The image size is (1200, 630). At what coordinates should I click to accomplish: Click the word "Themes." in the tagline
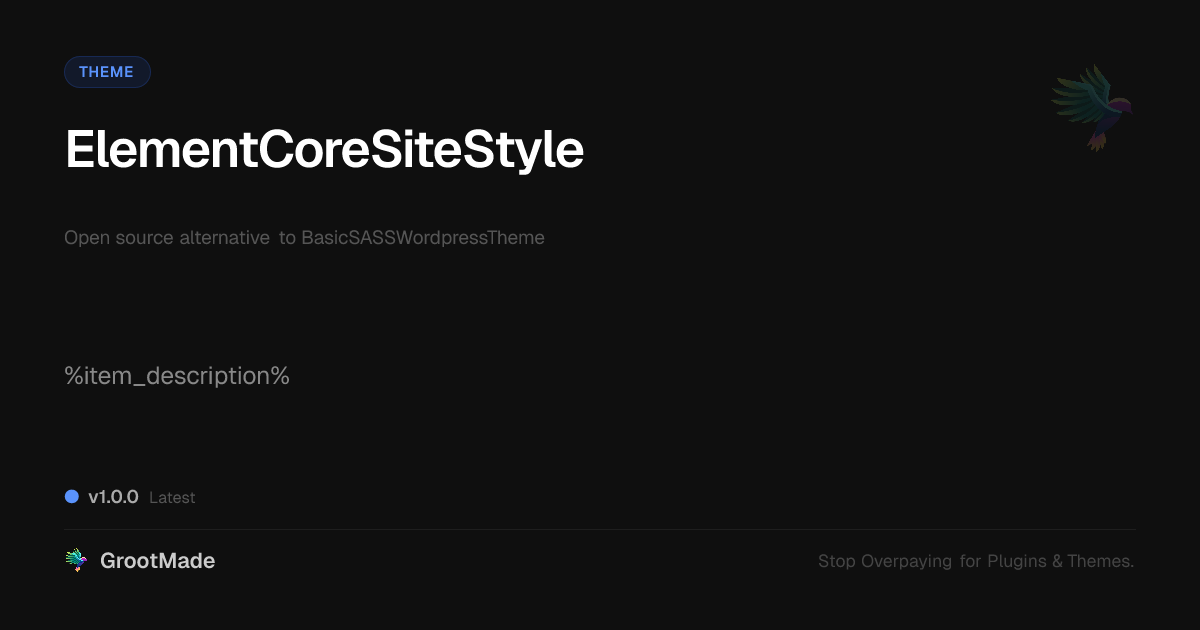[x=1100, y=562]
